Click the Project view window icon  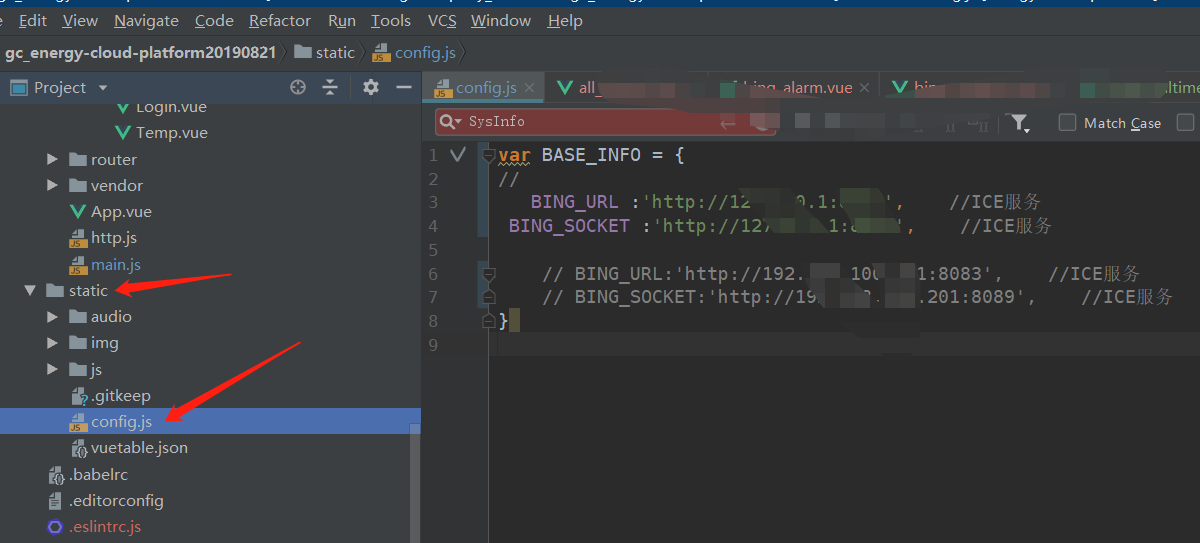[18, 87]
